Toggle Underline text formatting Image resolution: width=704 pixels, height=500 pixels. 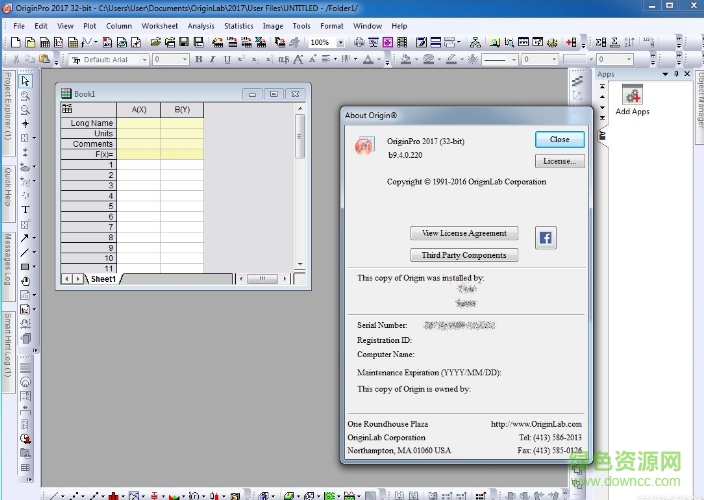point(225,60)
